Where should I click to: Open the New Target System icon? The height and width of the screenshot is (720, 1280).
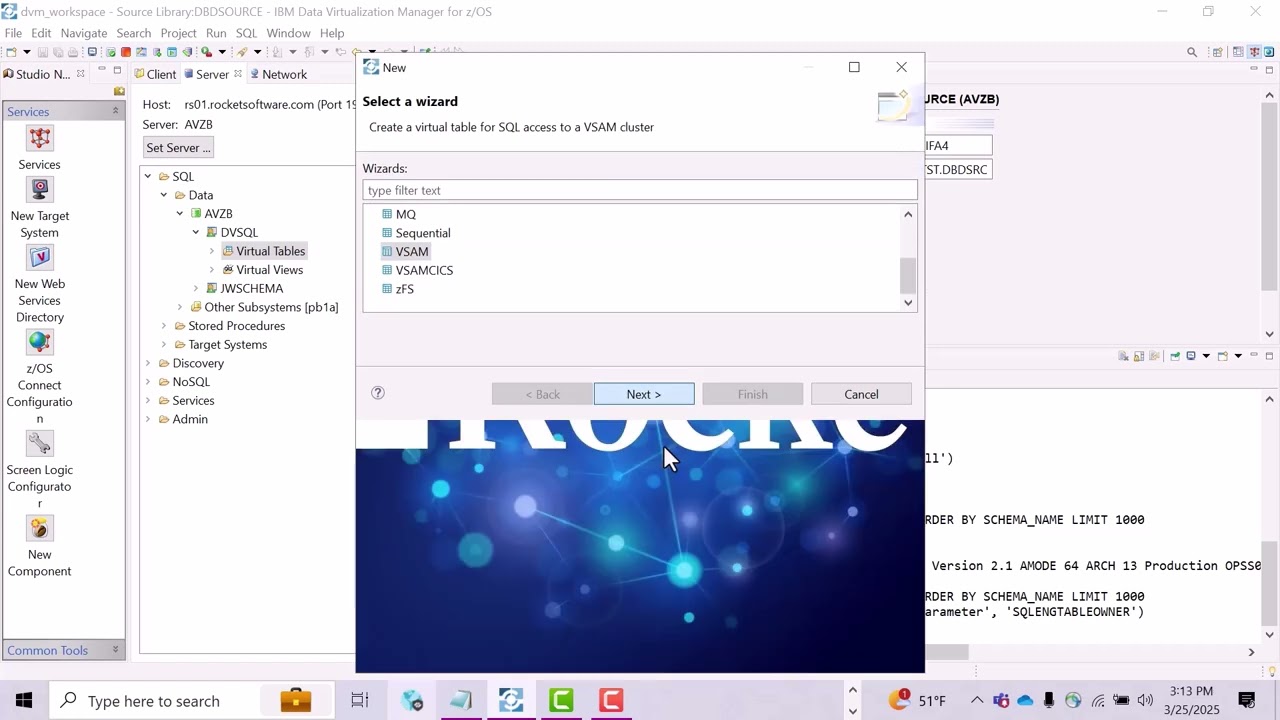(x=40, y=189)
